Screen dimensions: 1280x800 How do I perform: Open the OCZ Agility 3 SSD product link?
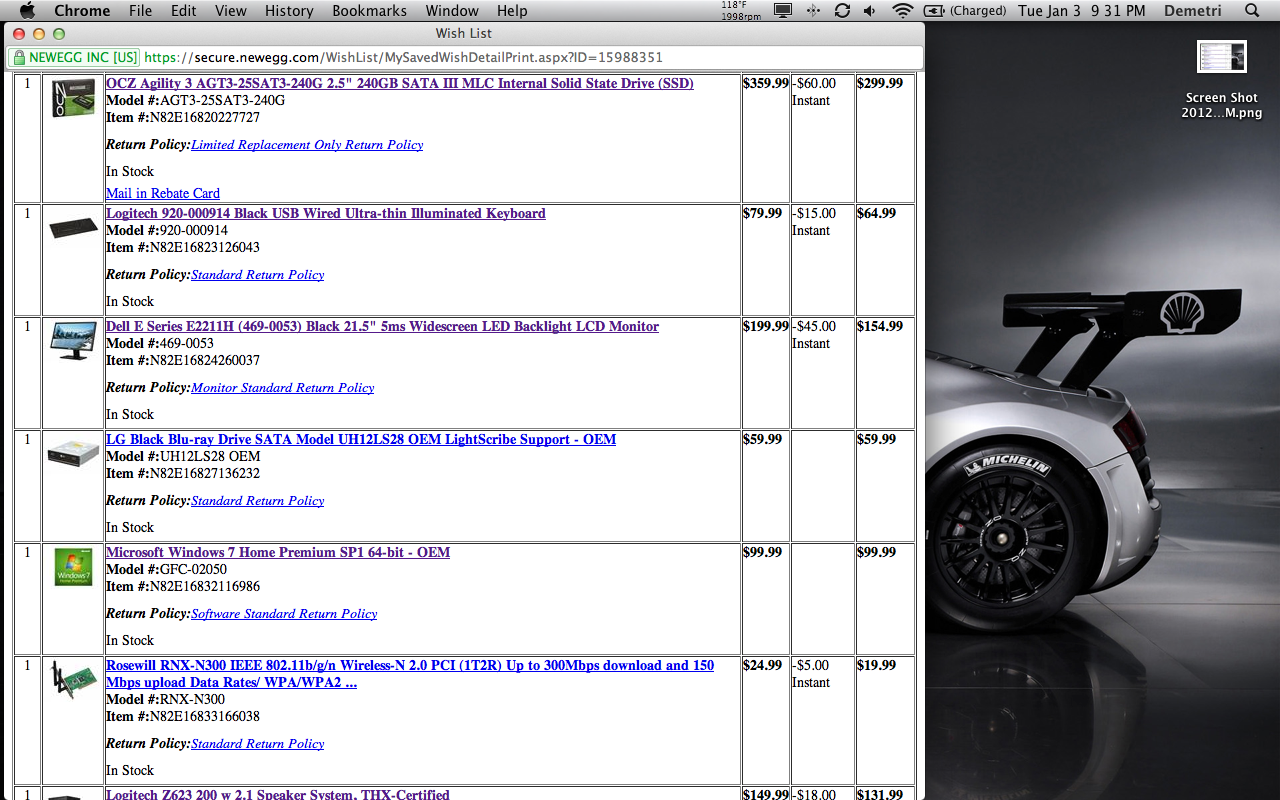click(399, 83)
